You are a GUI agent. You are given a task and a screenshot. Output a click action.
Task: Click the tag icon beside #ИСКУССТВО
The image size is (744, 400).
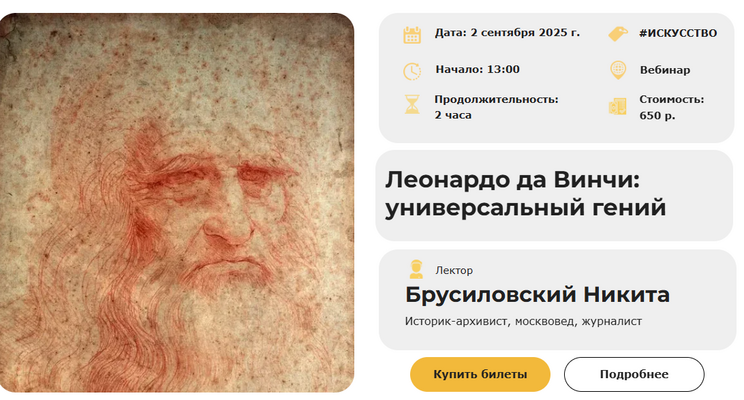[618, 34]
